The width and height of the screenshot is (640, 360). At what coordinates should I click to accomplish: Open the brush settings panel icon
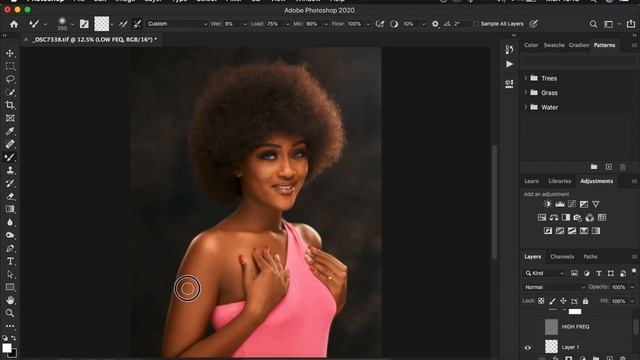[x=84, y=24]
